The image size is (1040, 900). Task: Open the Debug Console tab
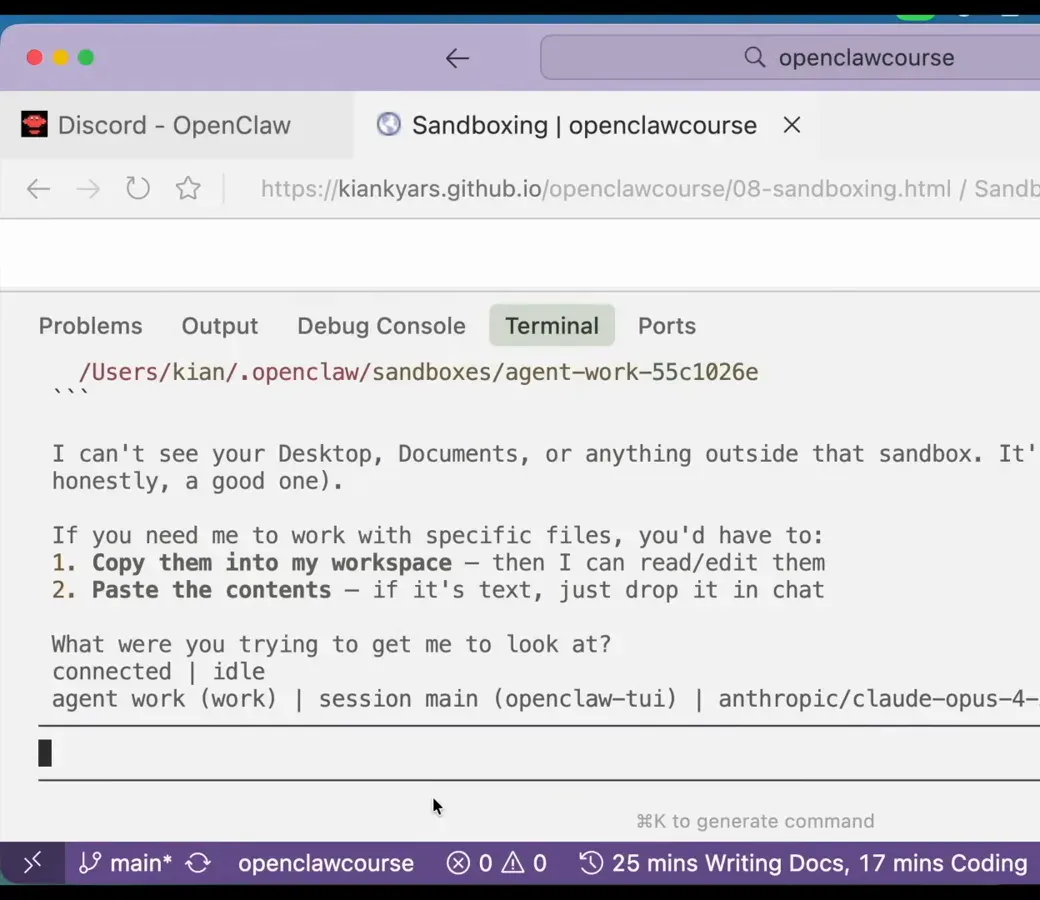(381, 326)
